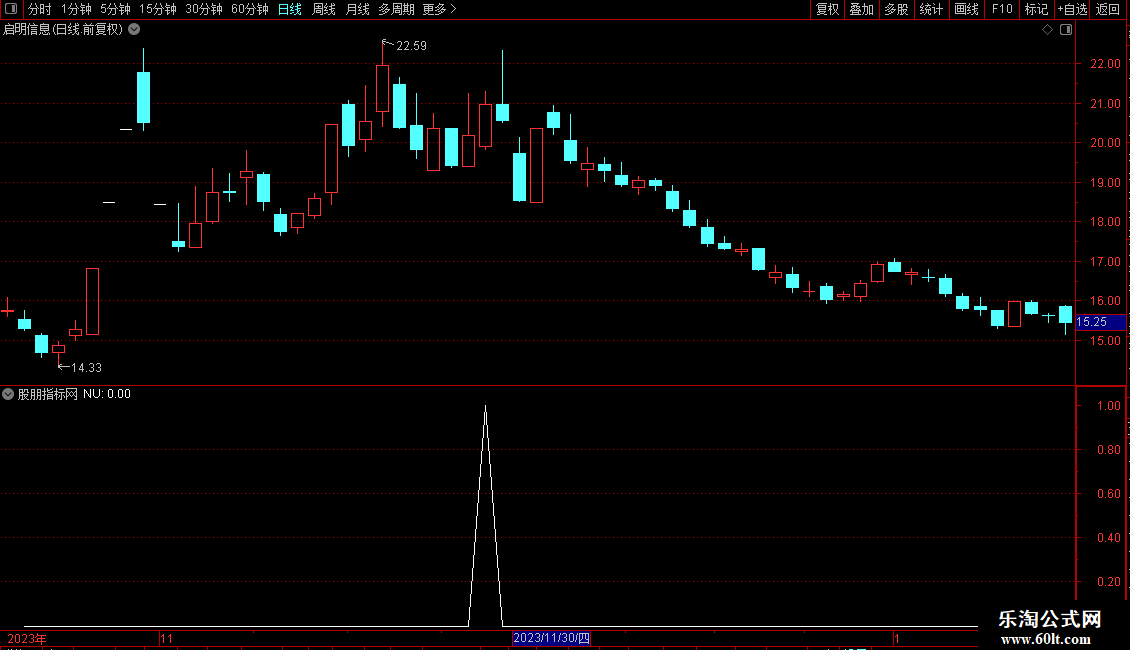Click the 2023/11/30/四 date marker
Image resolution: width=1130 pixels, height=650 pixels.
pyautogui.click(x=551, y=638)
